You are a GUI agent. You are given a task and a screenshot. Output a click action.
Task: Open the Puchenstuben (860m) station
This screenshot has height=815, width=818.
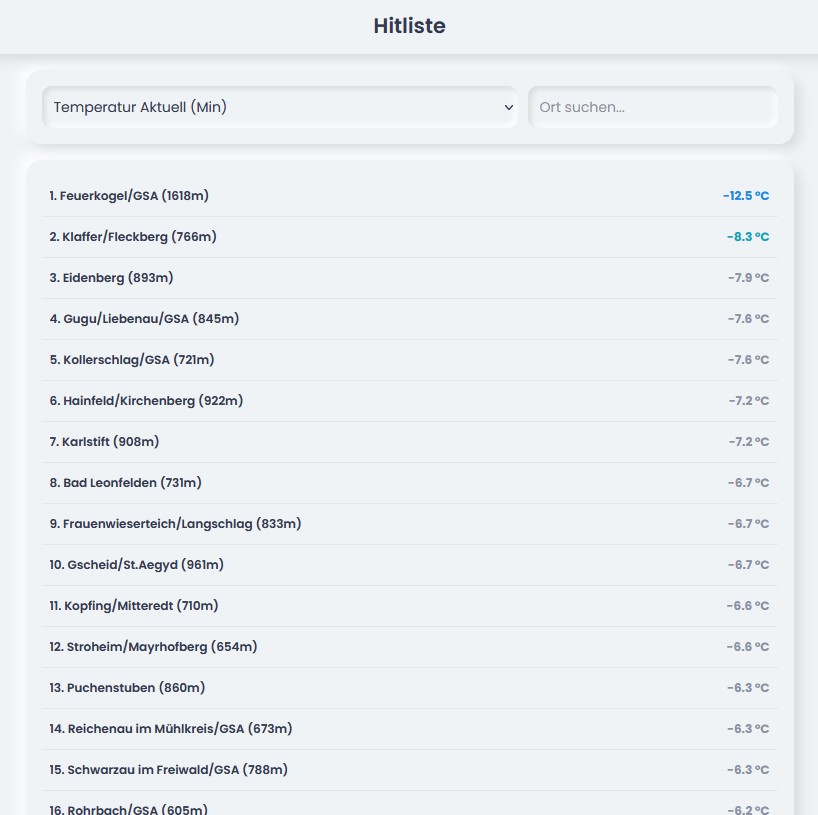(x=127, y=688)
